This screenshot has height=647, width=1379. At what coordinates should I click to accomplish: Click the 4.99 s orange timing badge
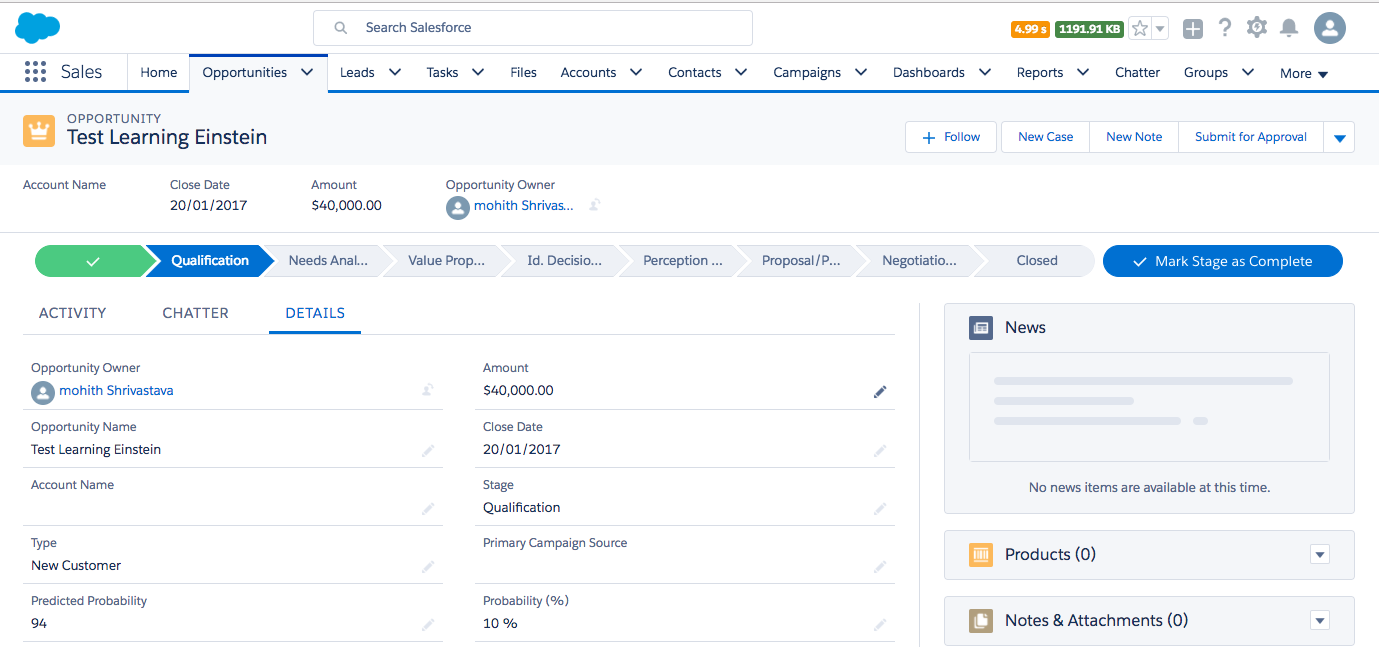pyautogui.click(x=1030, y=29)
